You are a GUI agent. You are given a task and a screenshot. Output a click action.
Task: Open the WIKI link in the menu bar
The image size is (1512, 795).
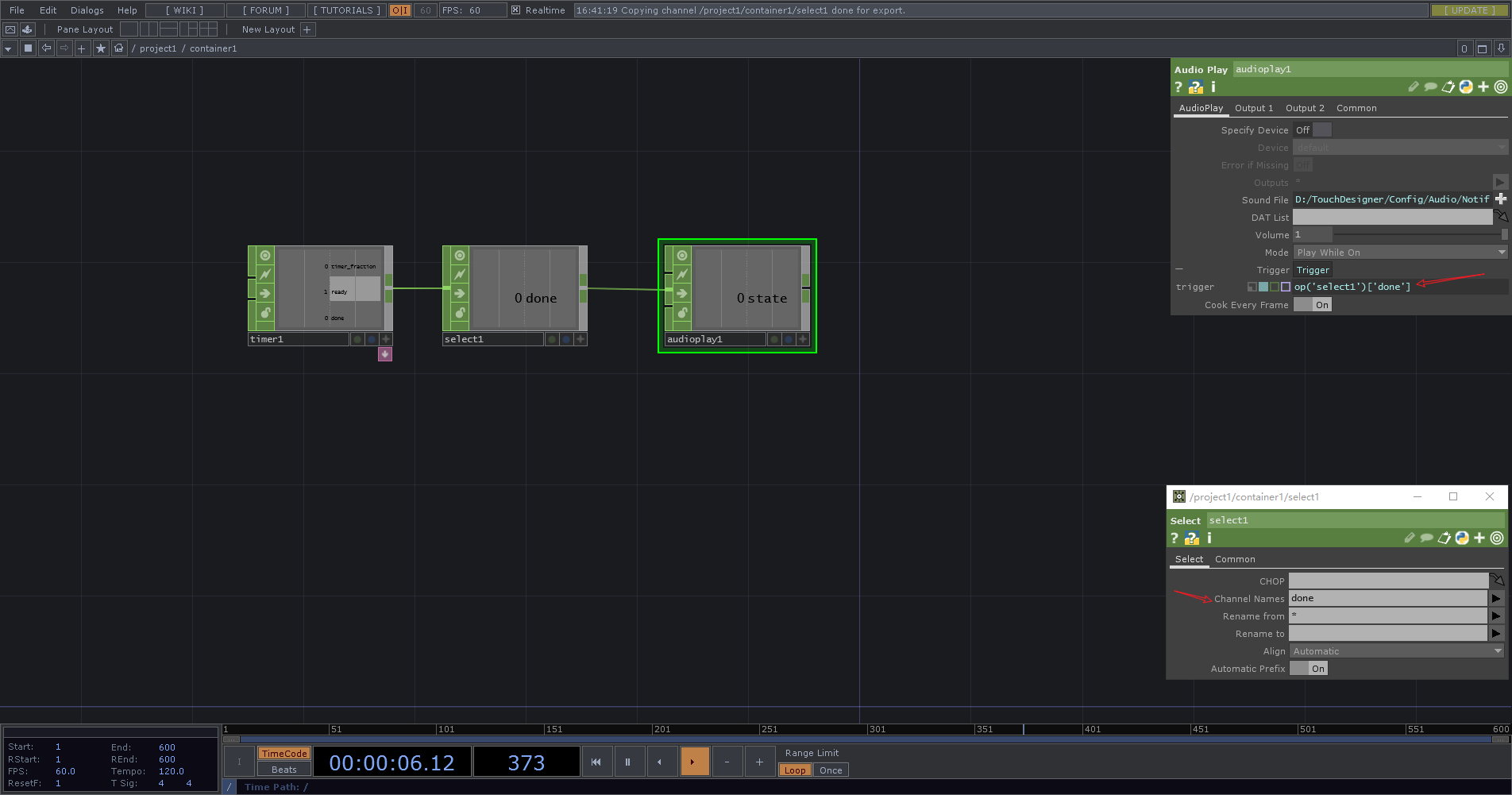point(183,10)
